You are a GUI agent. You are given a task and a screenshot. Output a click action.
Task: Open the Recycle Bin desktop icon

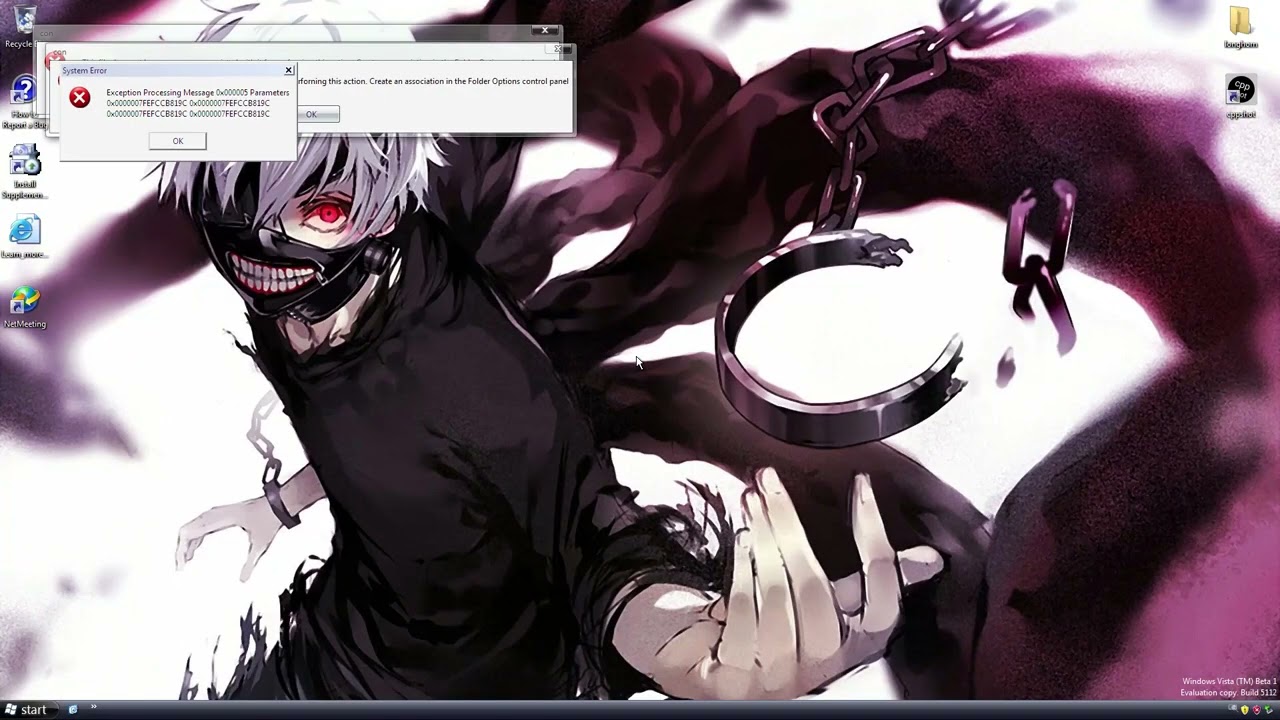[24, 27]
